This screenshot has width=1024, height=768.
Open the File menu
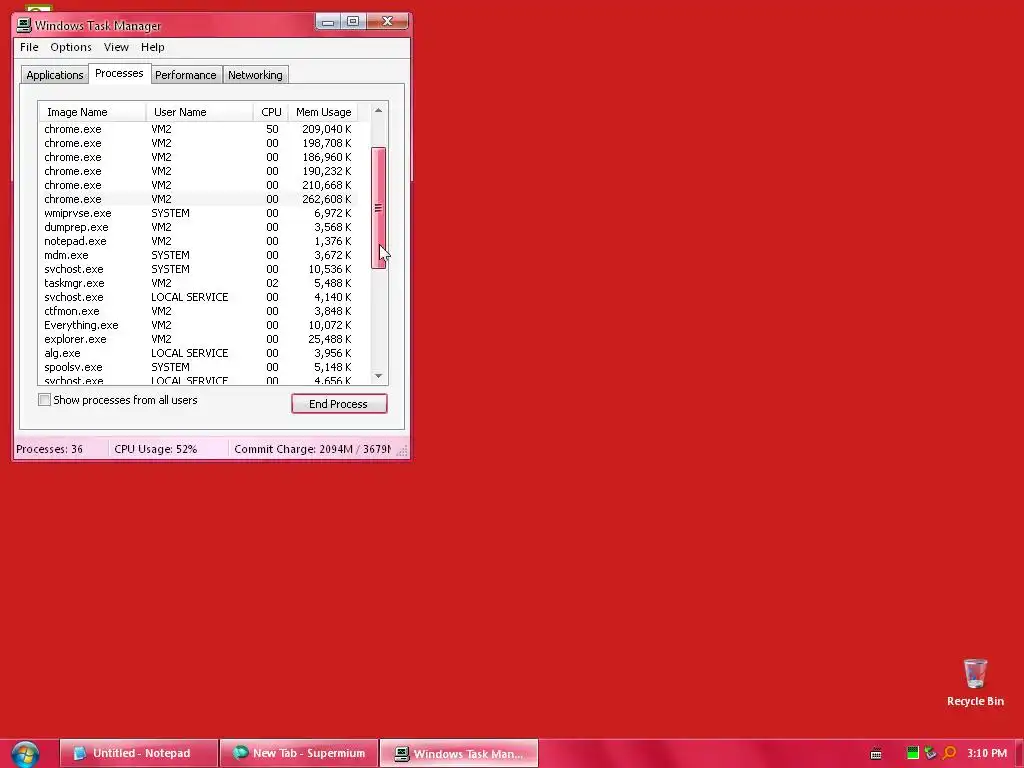[x=29, y=47]
